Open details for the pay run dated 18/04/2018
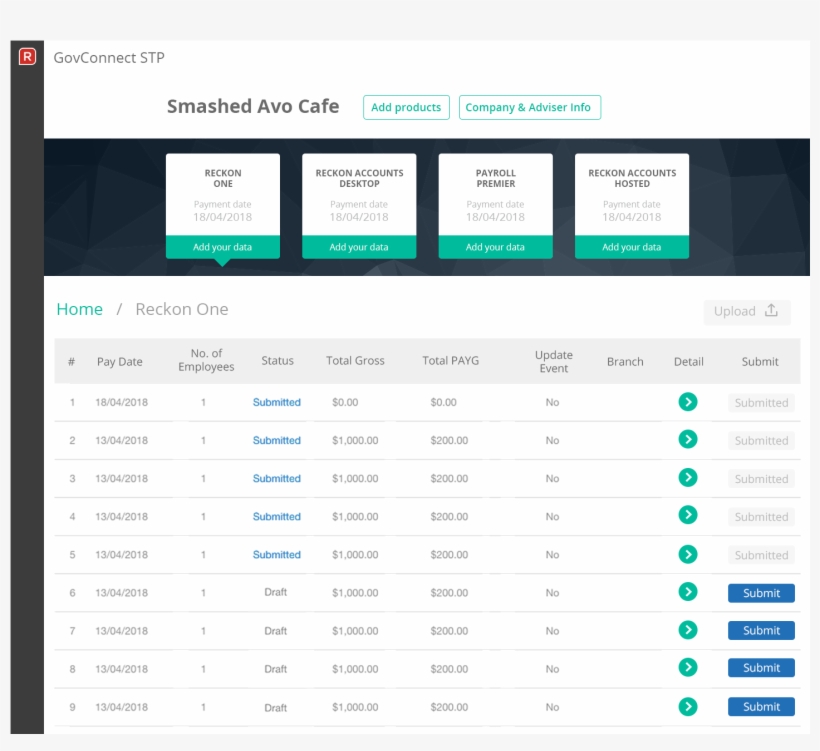 coord(688,402)
